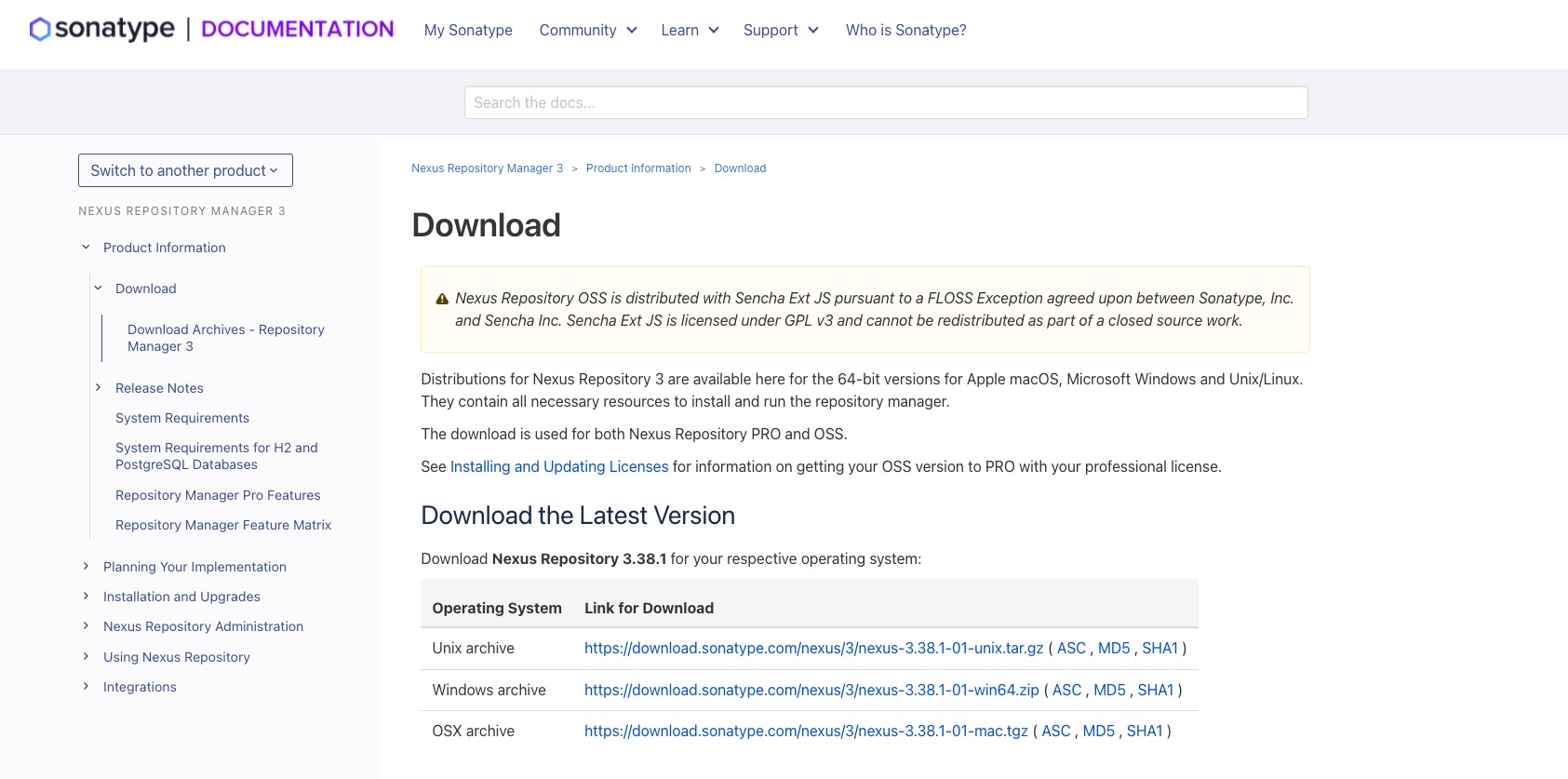Focus the Search the docs field
Image resolution: width=1568 pixels, height=779 pixels.
[x=886, y=102]
